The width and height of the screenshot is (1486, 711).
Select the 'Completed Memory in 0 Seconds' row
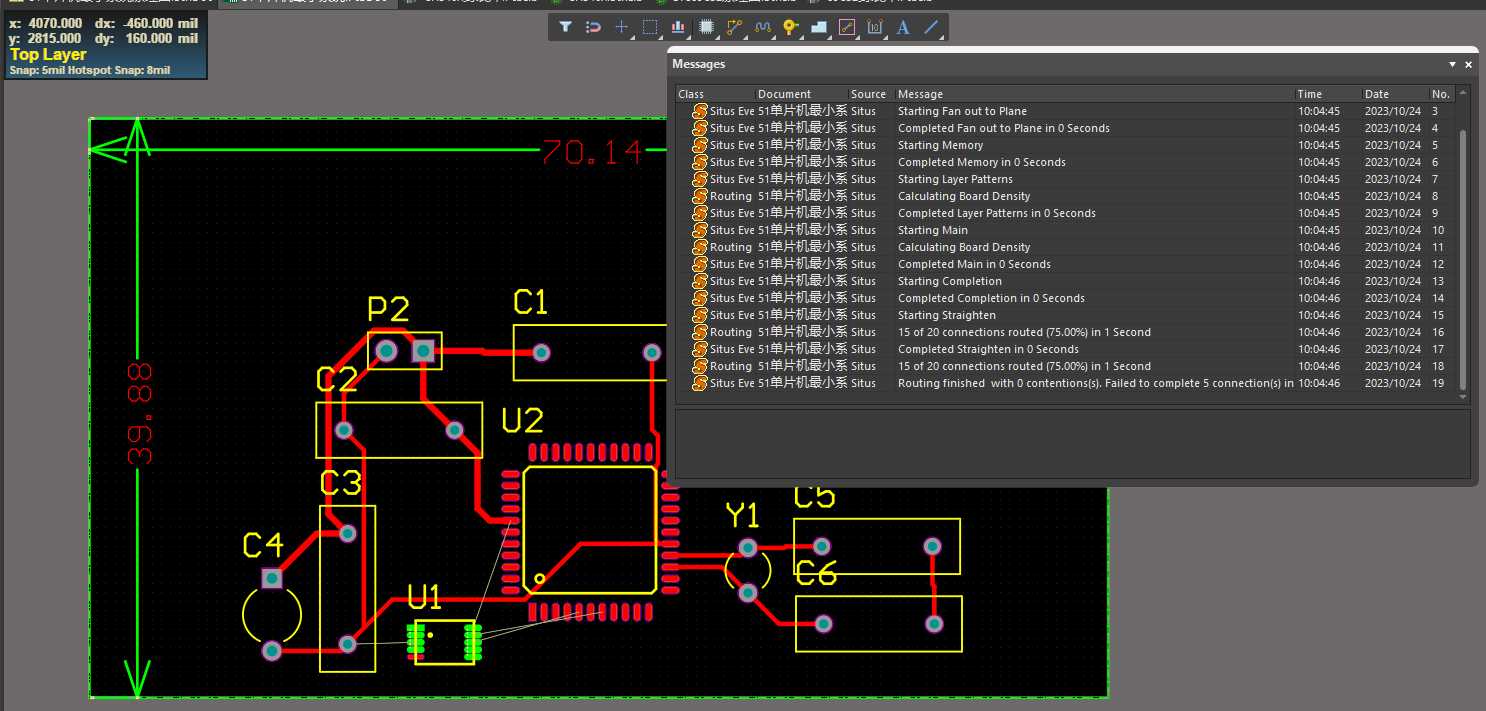(1066, 162)
